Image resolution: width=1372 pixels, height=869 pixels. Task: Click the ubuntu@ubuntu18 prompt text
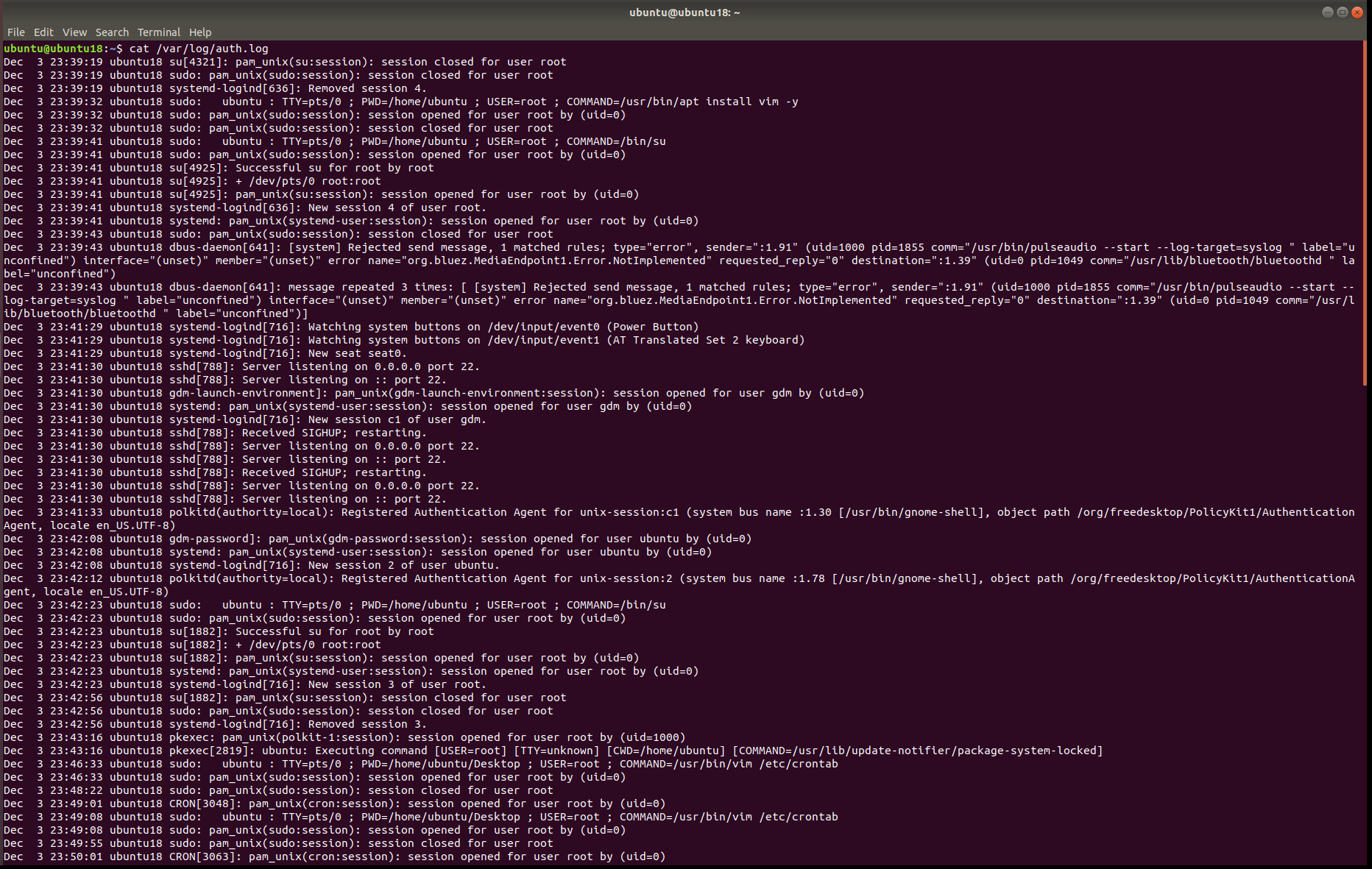pos(54,49)
